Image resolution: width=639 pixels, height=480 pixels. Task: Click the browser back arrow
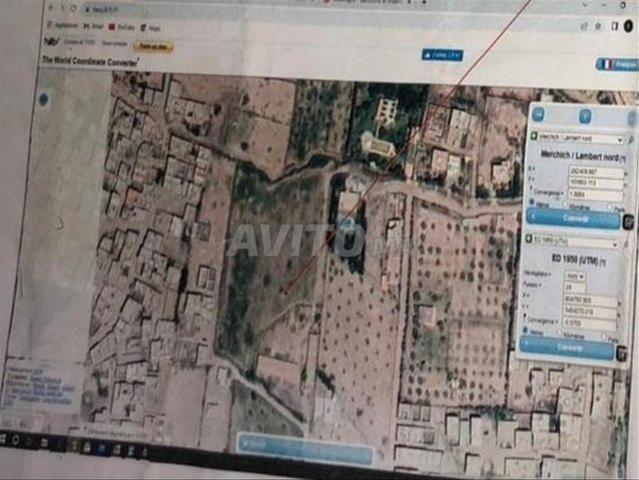pyautogui.click(x=49, y=7)
